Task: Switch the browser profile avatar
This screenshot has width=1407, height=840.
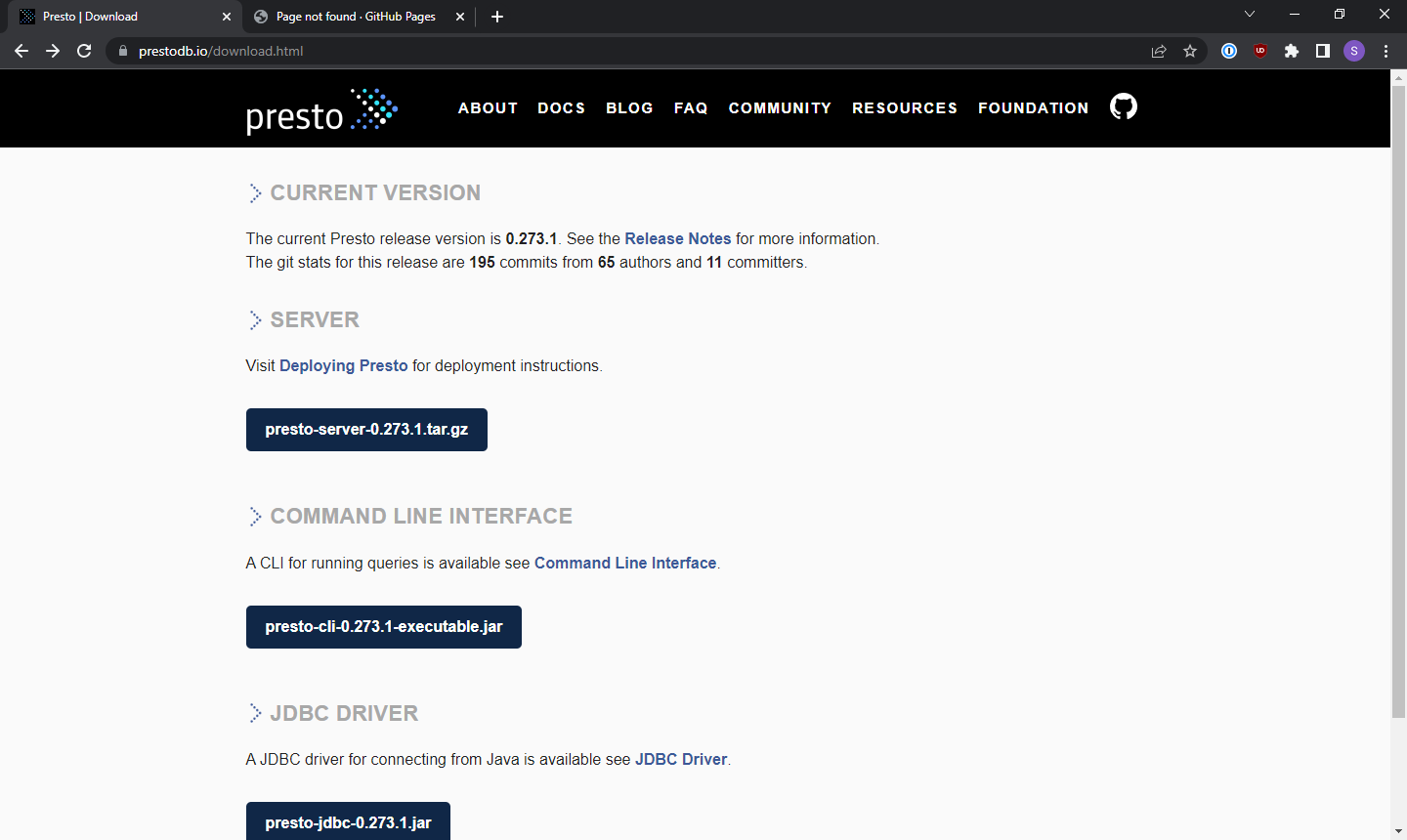Action: [x=1354, y=51]
